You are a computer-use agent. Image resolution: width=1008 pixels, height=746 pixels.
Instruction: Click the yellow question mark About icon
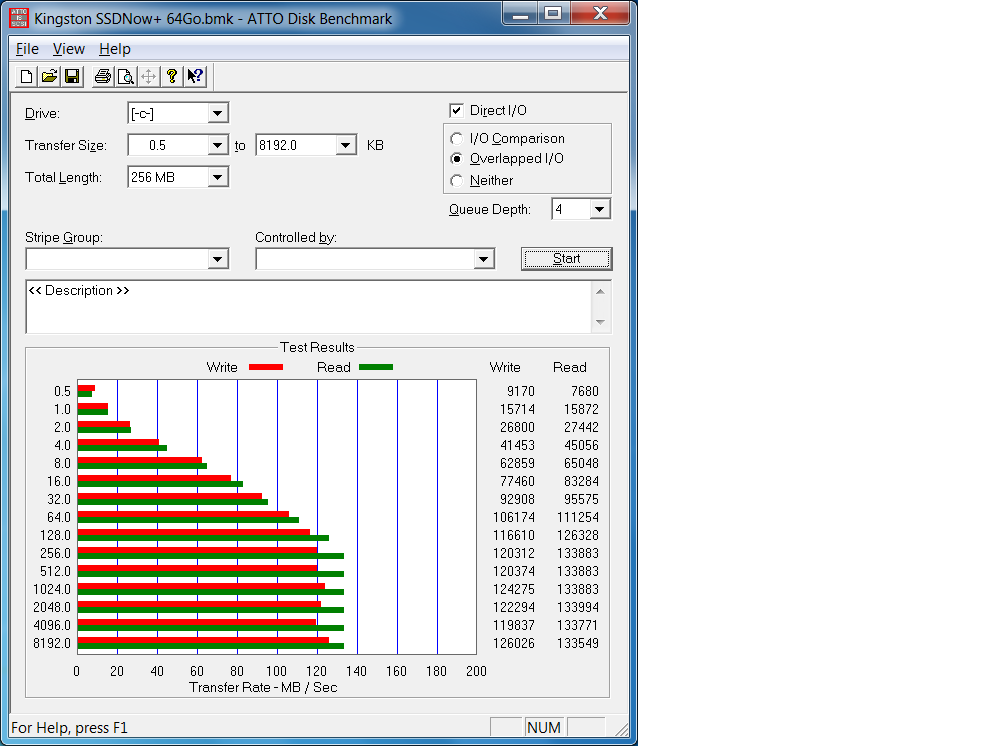[172, 77]
